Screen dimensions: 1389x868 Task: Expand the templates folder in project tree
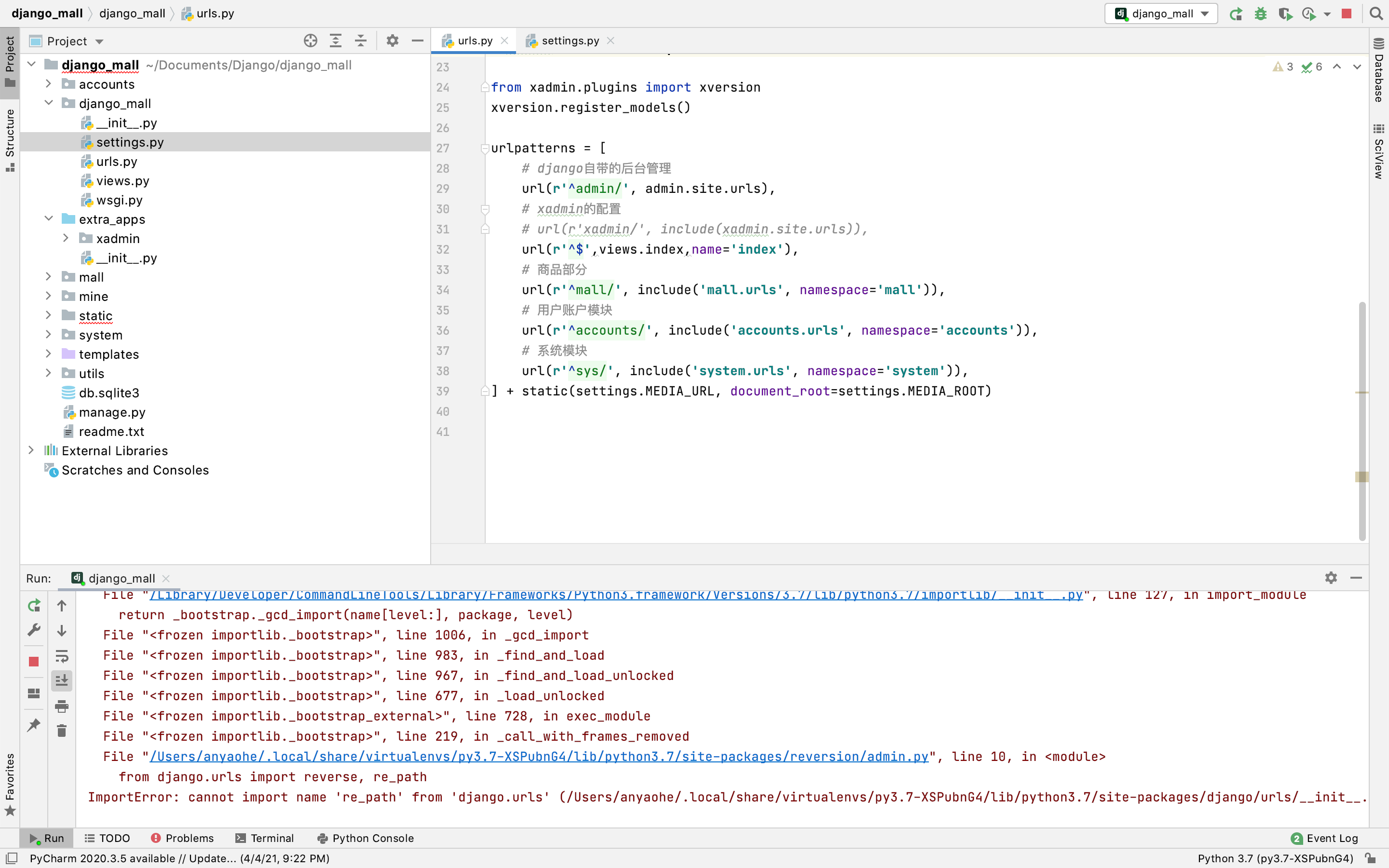(x=47, y=354)
